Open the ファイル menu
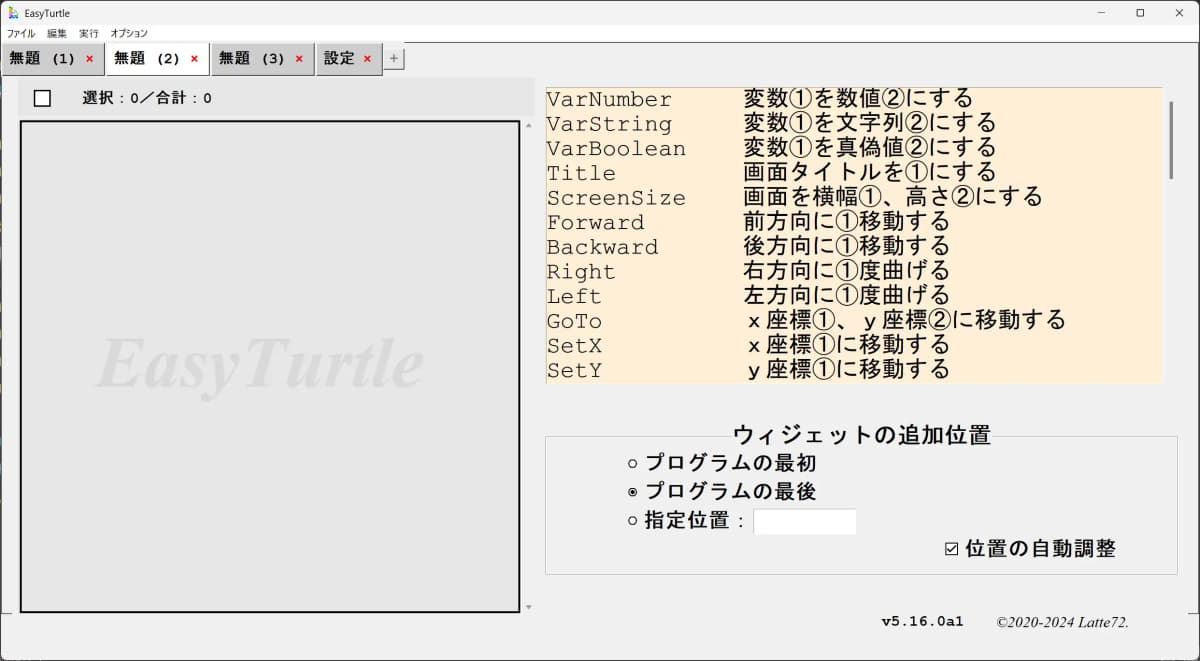 pyautogui.click(x=21, y=33)
